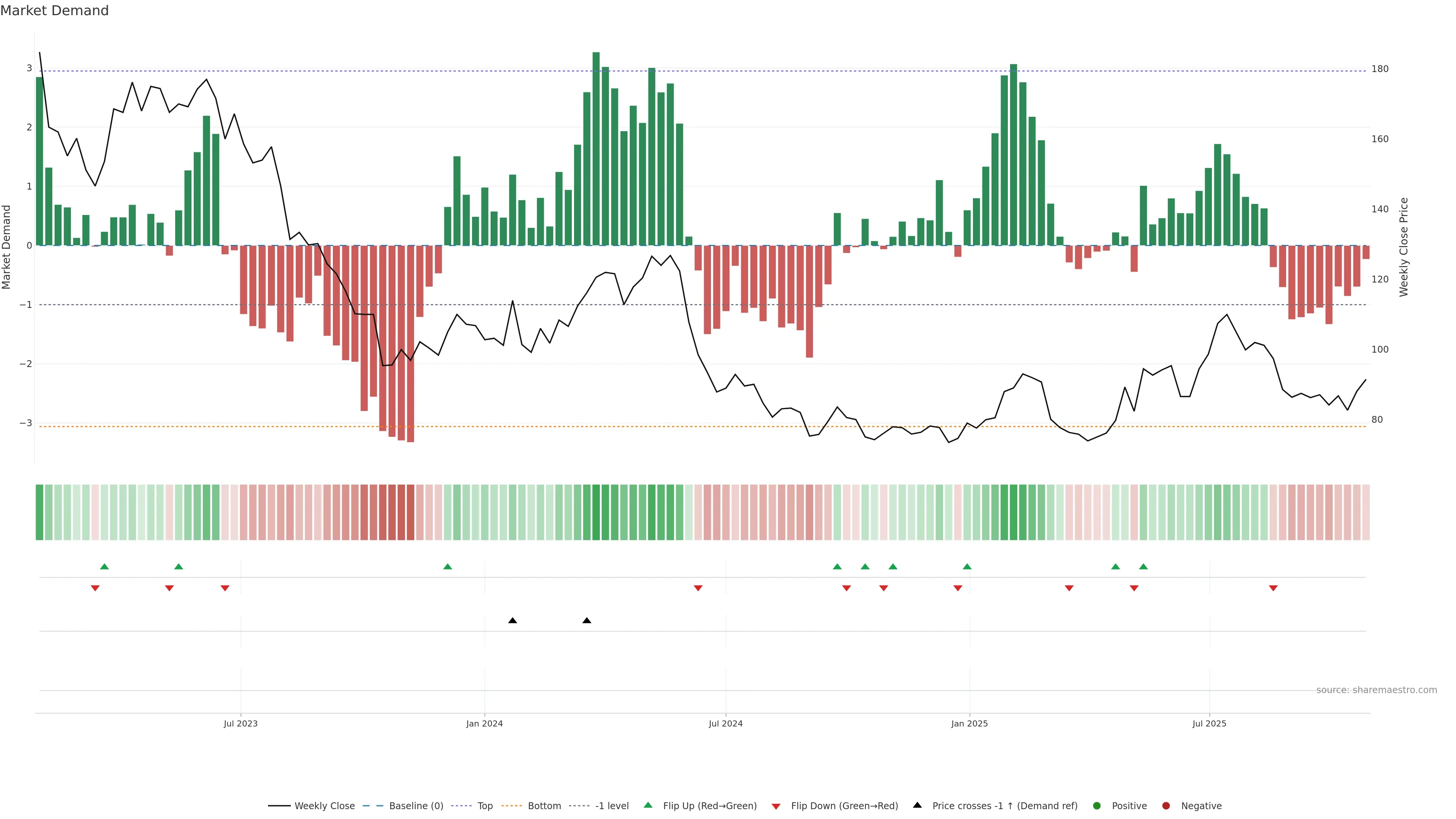Click Flip Up green triangle legend icon

648,805
